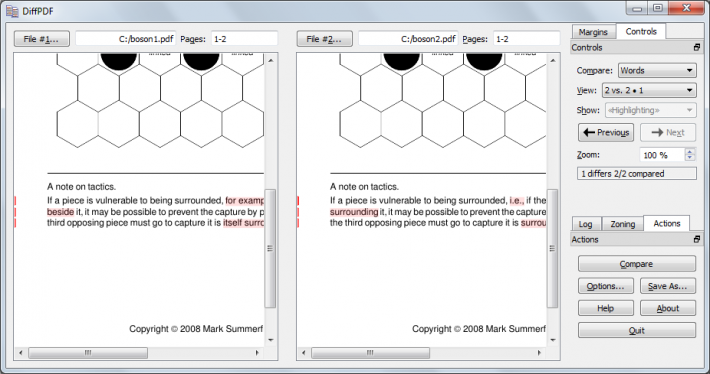Click the left arrow of left document's horizontal scrollbar
710x374 pixels.
click(x=20, y=352)
